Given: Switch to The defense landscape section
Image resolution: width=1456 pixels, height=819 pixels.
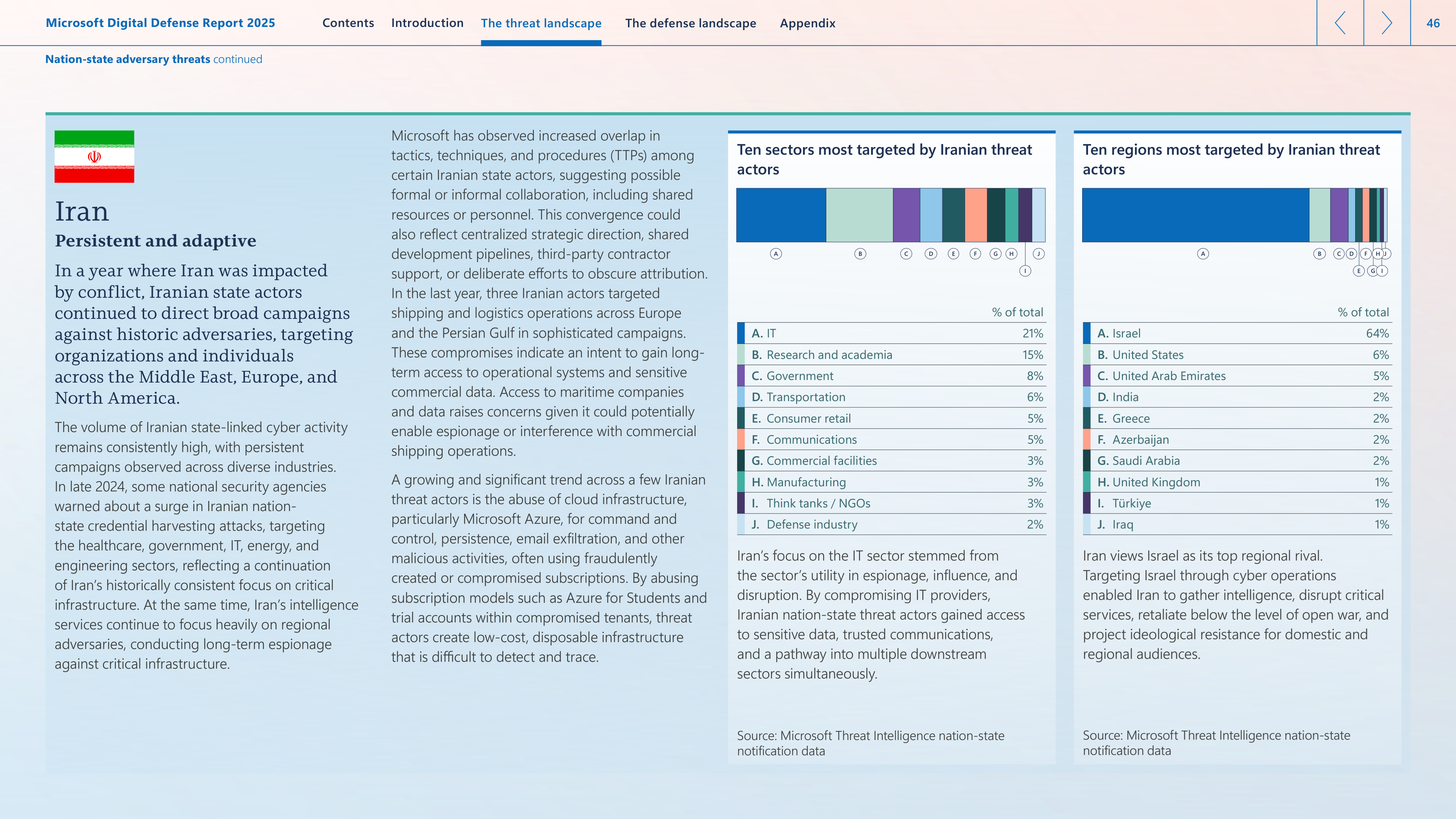Looking at the screenshot, I should coord(691,23).
